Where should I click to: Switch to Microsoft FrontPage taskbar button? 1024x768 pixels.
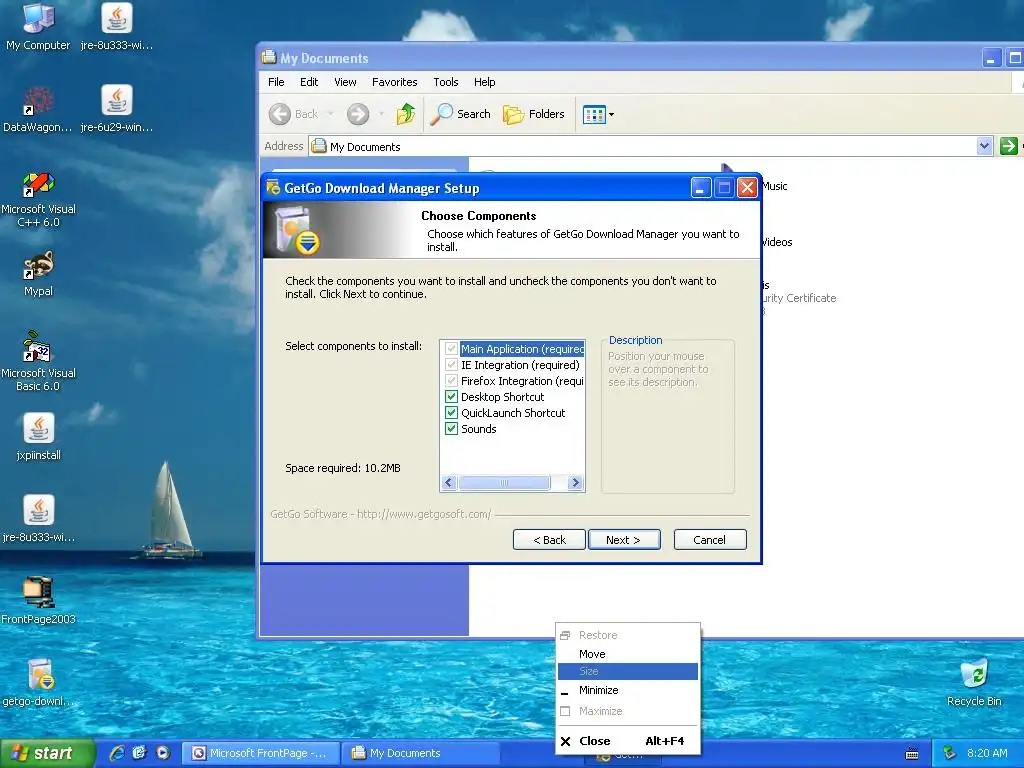click(x=261, y=753)
